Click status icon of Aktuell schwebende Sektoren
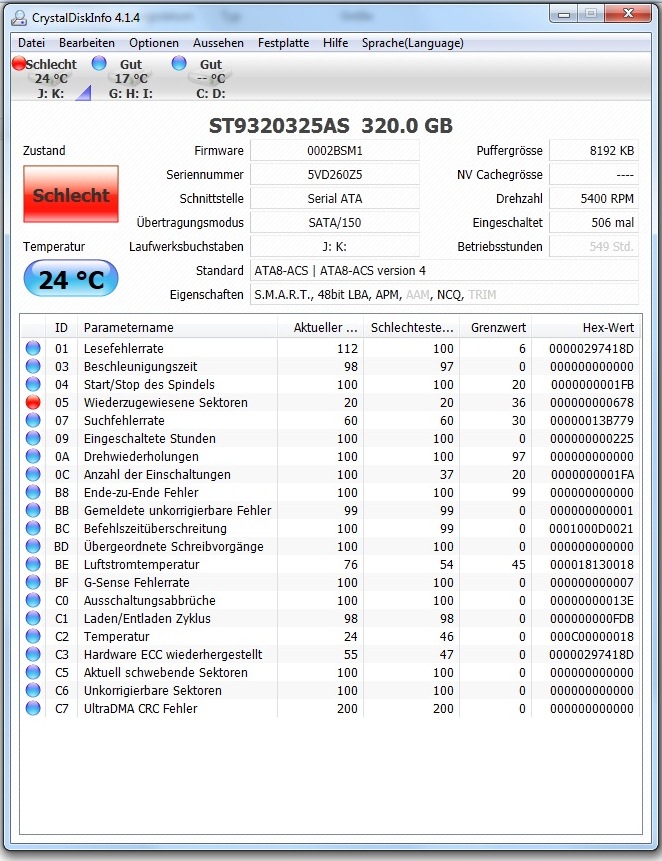The image size is (662, 861). pyautogui.click(x=33, y=672)
